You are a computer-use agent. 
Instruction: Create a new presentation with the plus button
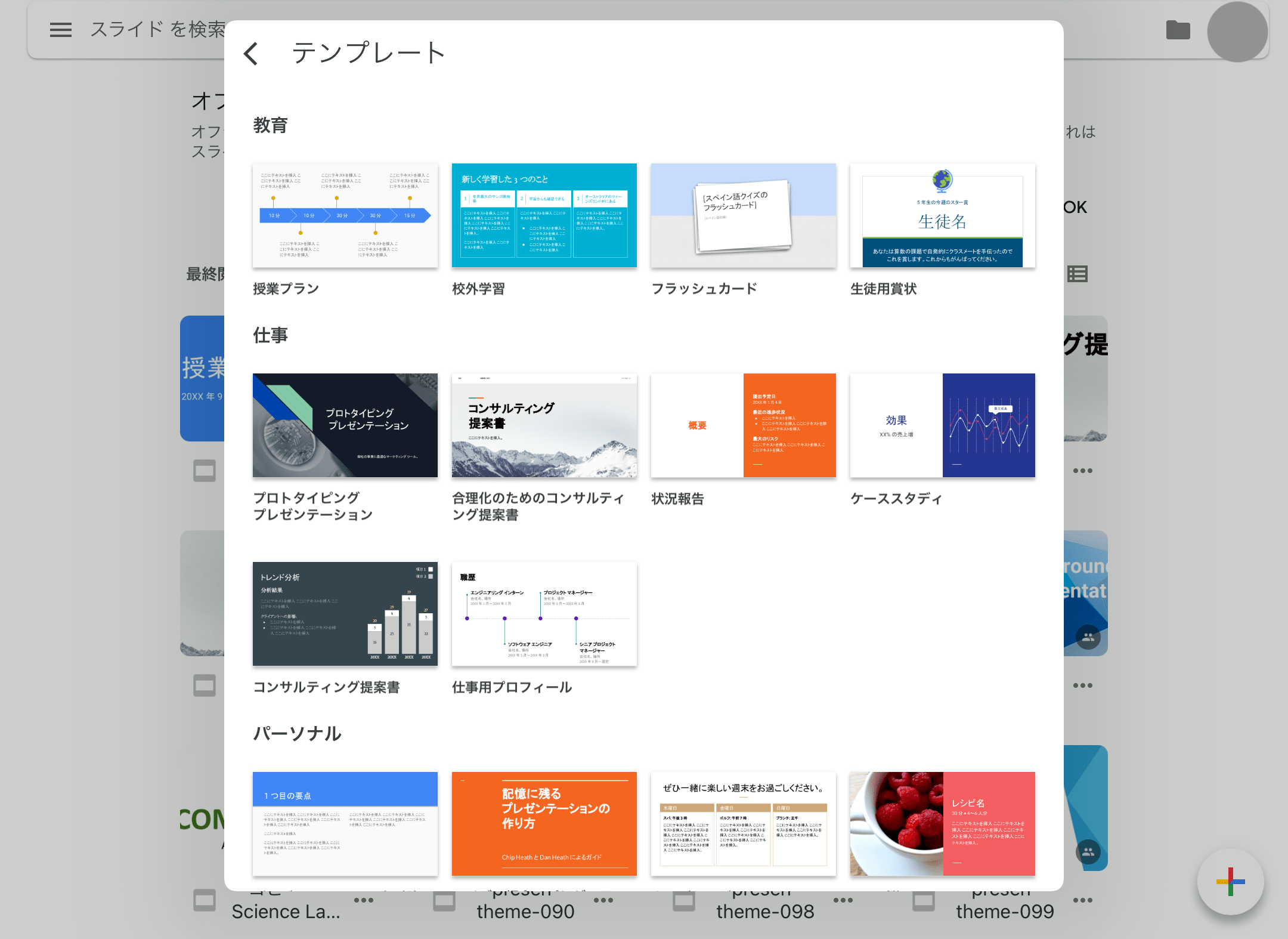click(1231, 882)
